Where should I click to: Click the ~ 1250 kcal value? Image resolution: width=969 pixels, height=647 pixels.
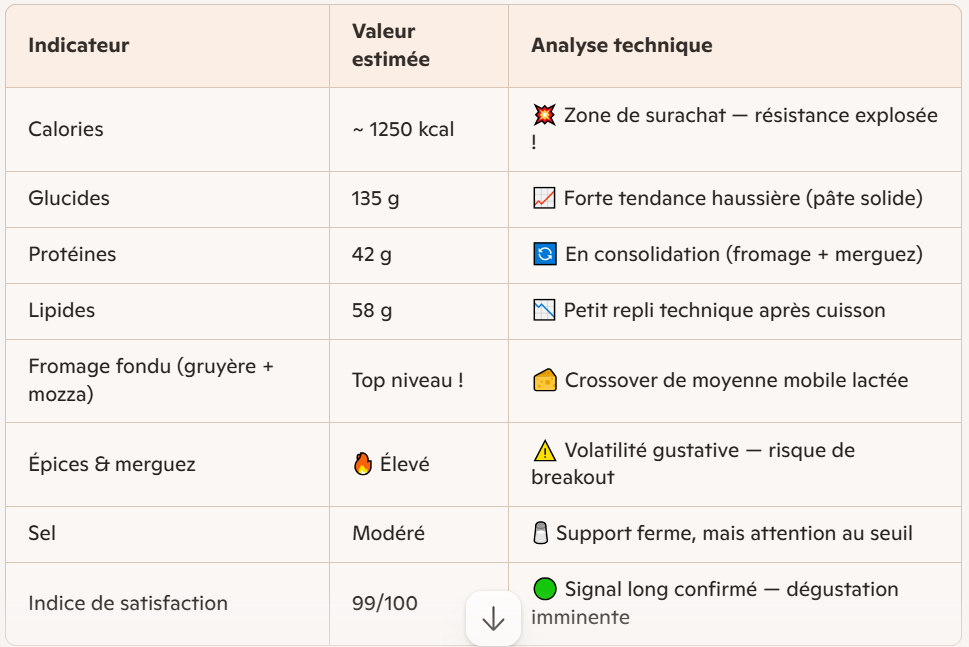pos(402,130)
